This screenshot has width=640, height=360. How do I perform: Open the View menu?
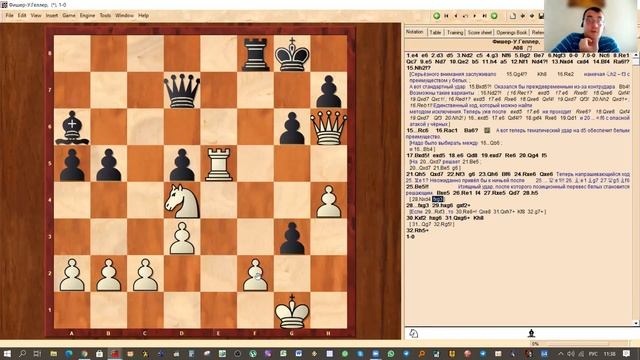coord(36,16)
